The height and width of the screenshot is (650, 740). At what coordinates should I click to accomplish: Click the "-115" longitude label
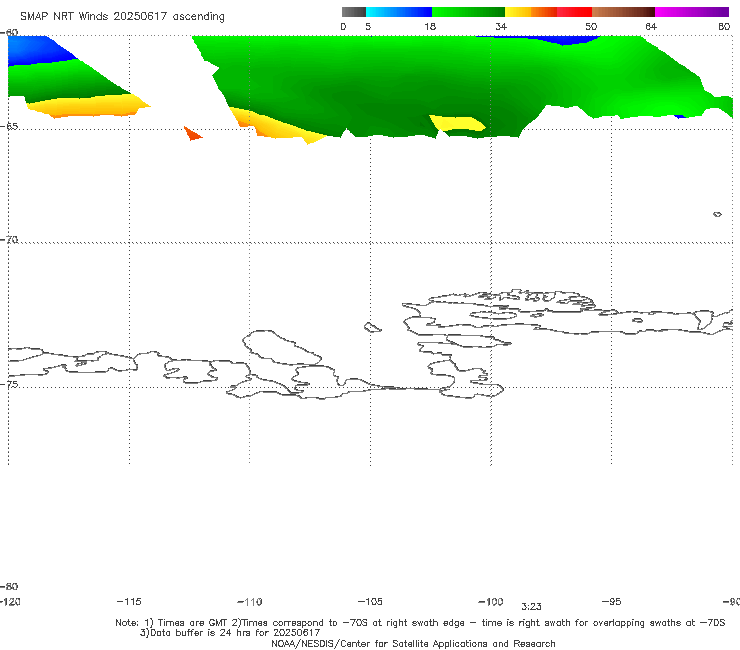pyautogui.click(x=129, y=601)
